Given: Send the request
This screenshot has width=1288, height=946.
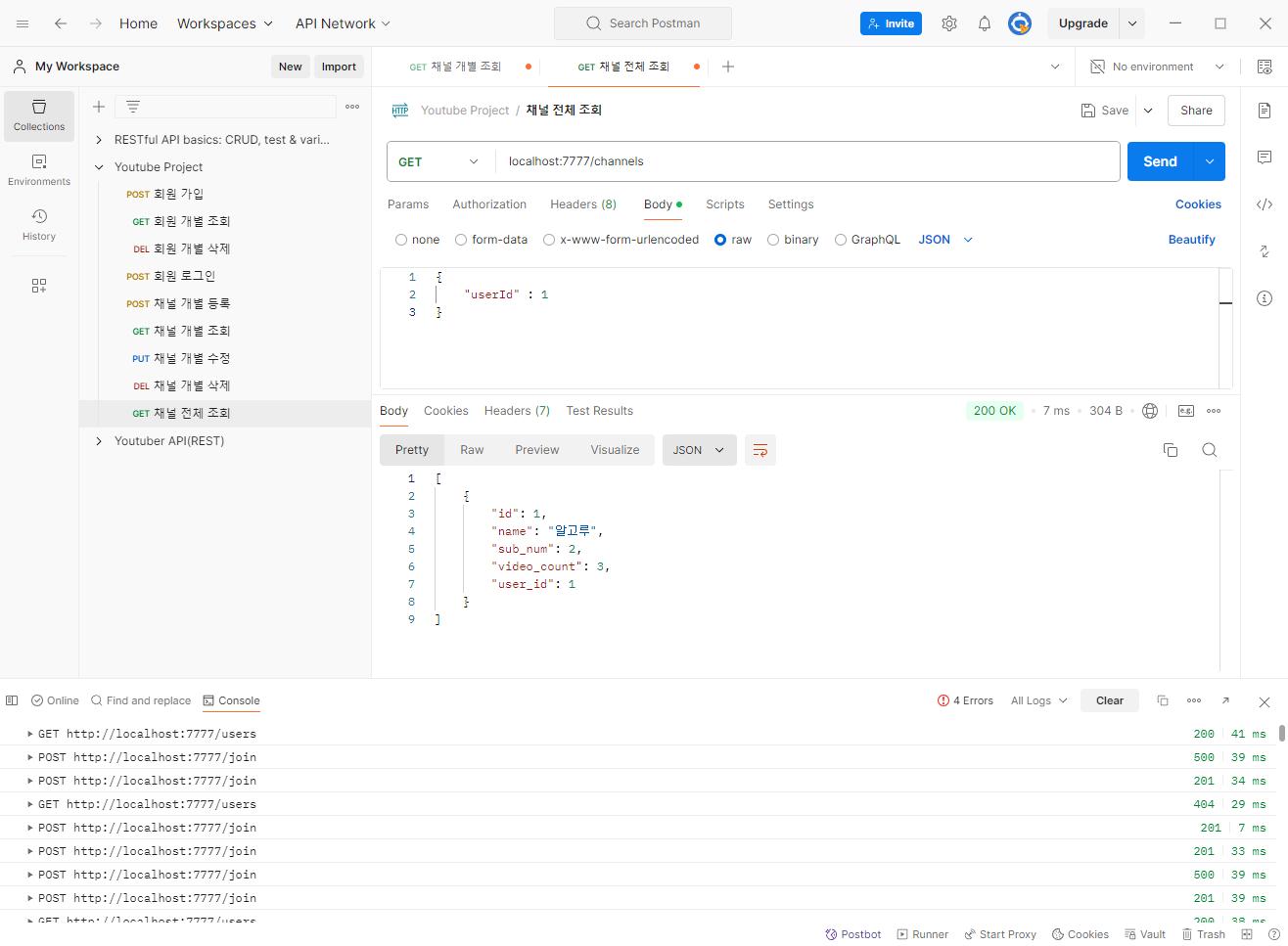Looking at the screenshot, I should (1161, 161).
